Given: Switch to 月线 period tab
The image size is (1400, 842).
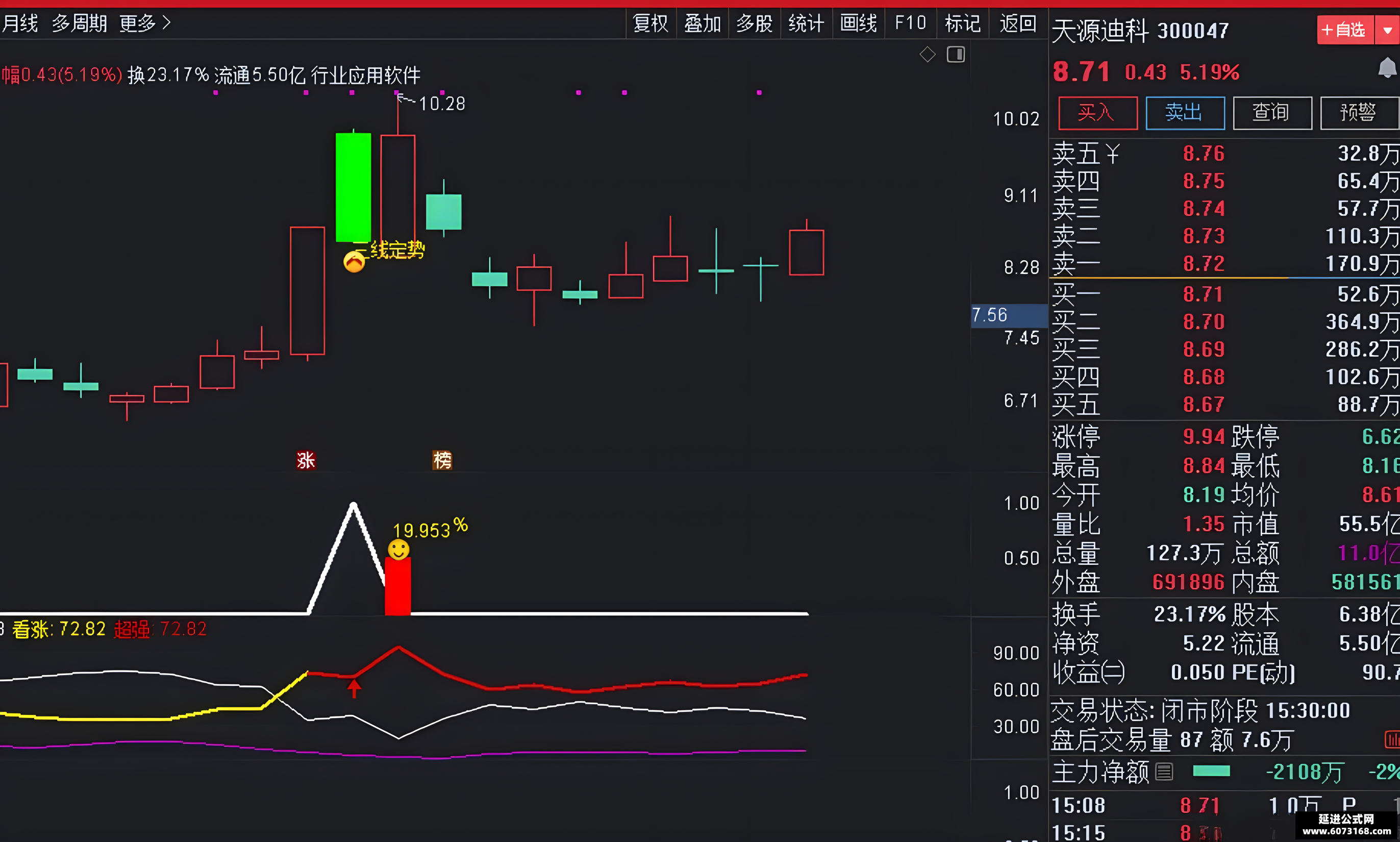Looking at the screenshot, I should coord(19,23).
